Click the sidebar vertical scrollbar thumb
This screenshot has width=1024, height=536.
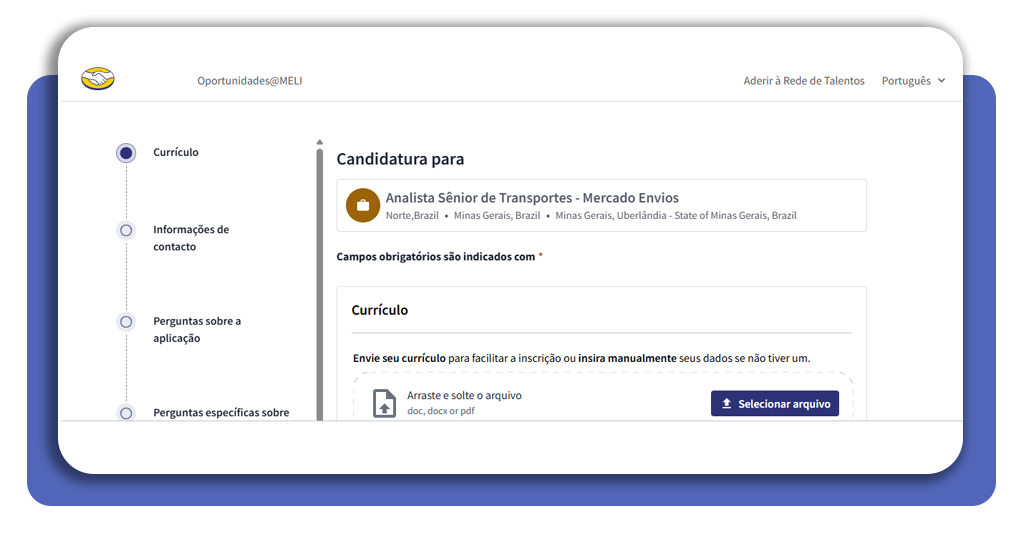click(x=319, y=285)
